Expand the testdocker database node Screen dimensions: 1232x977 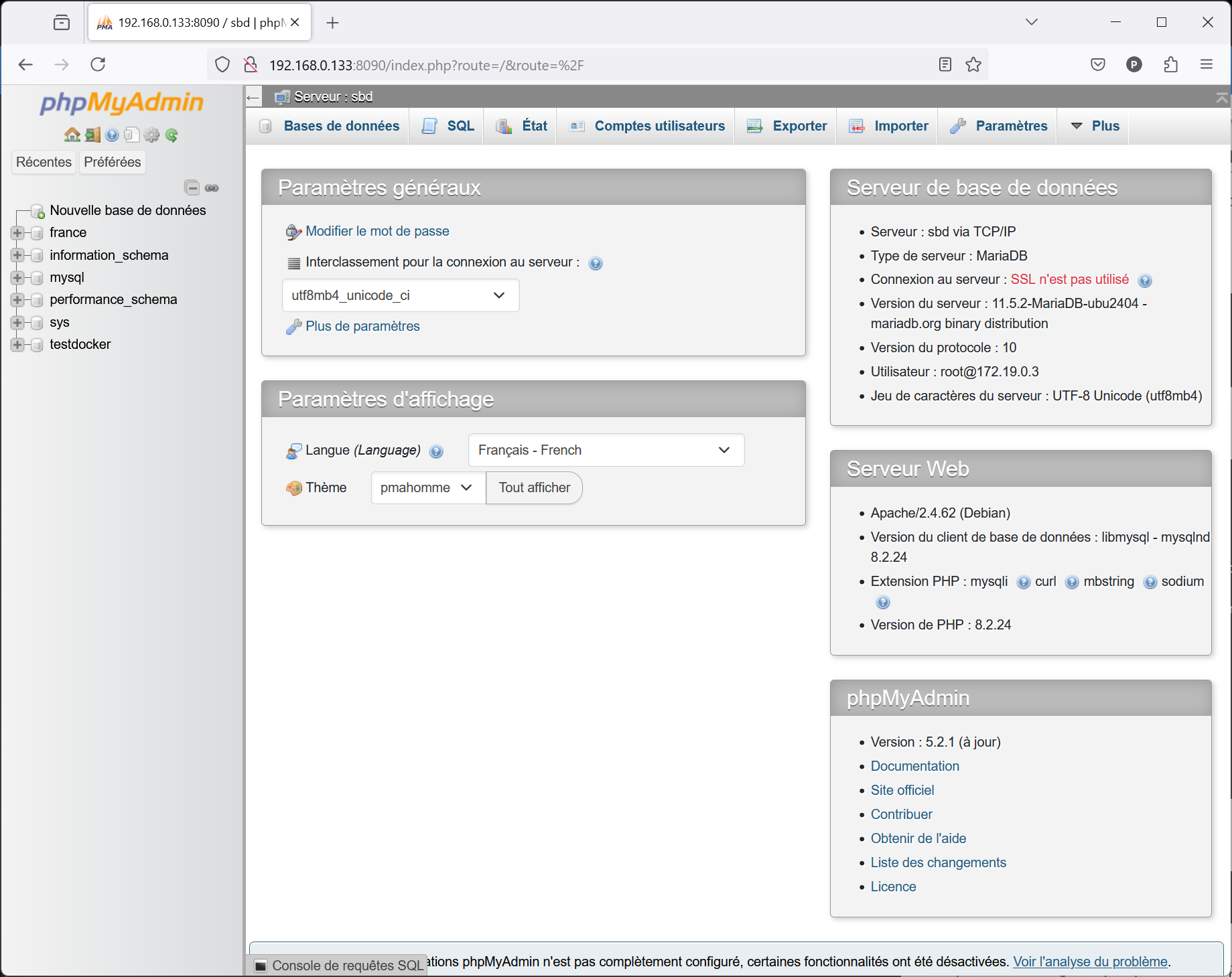(17, 345)
